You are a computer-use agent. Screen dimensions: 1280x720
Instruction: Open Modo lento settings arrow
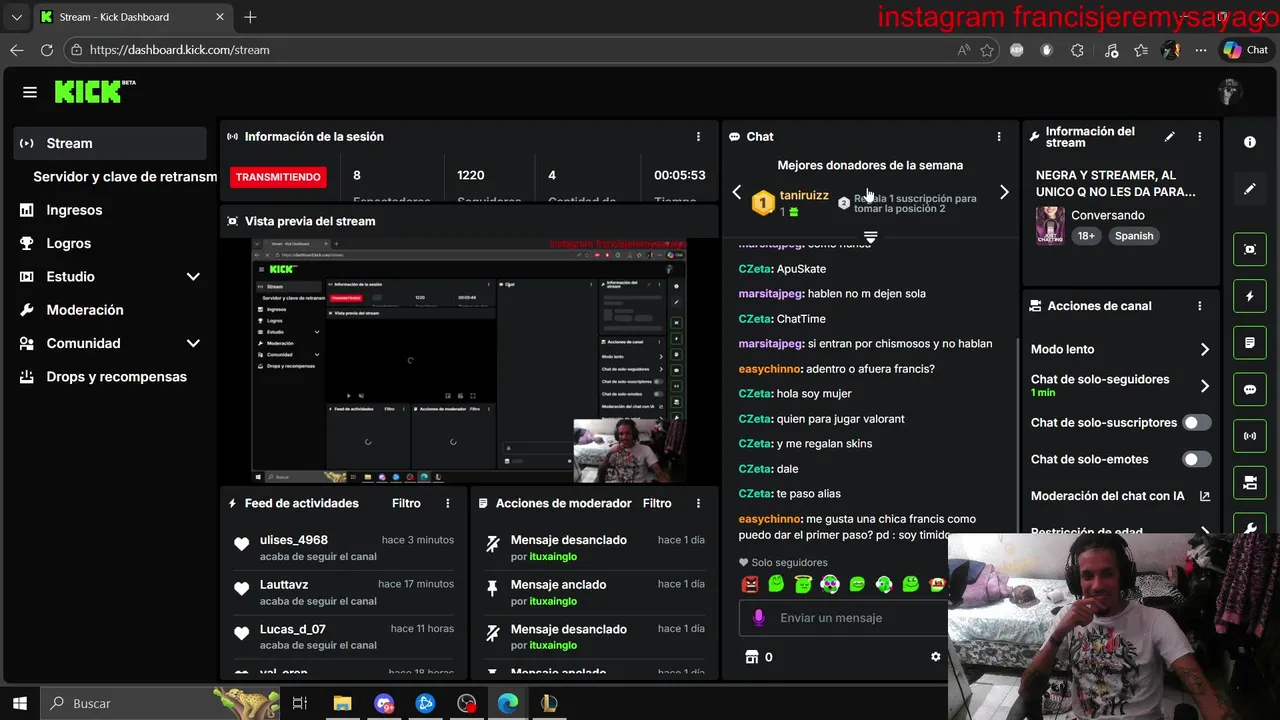pyautogui.click(x=1205, y=350)
